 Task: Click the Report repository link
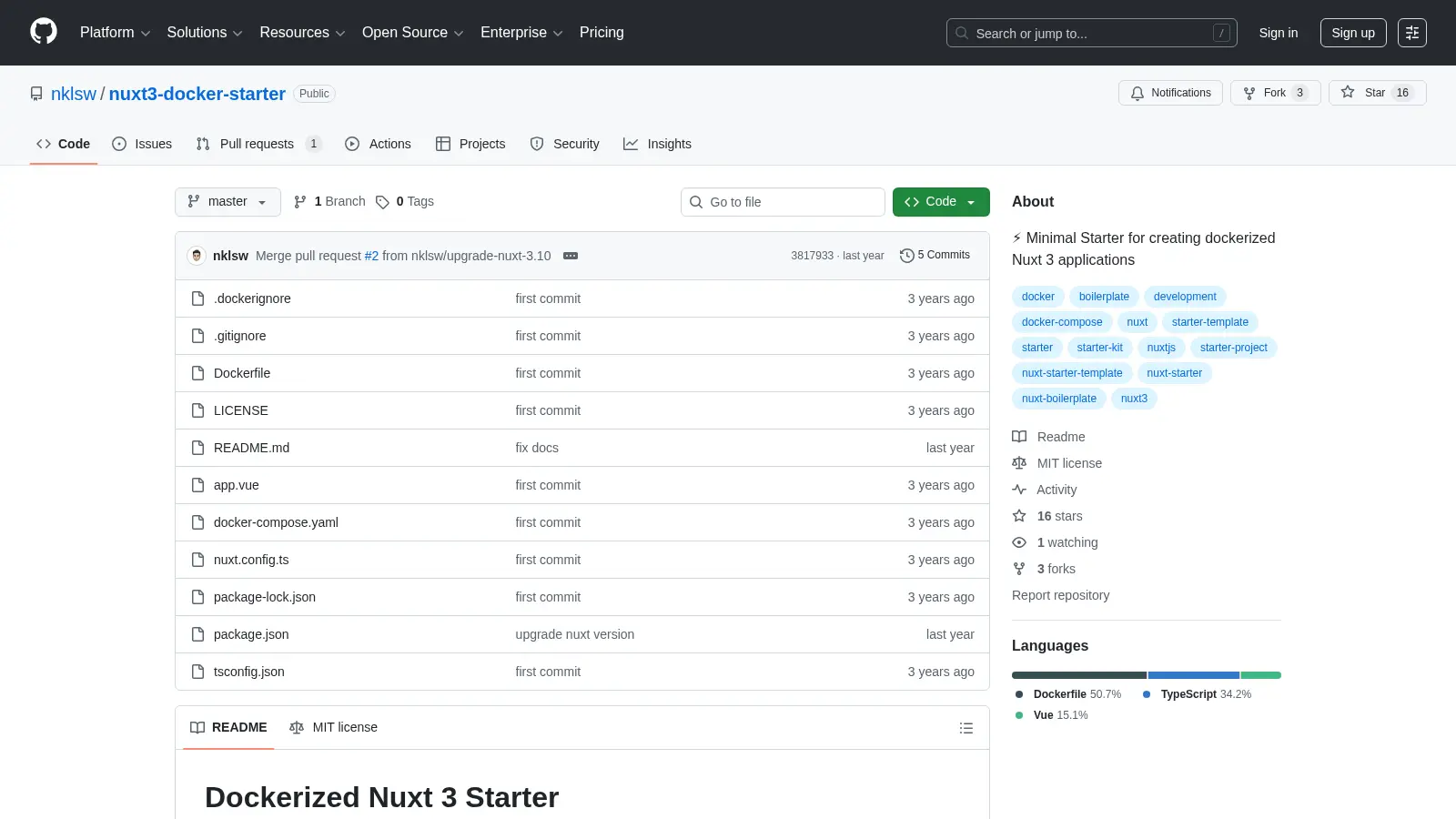[1060, 595]
